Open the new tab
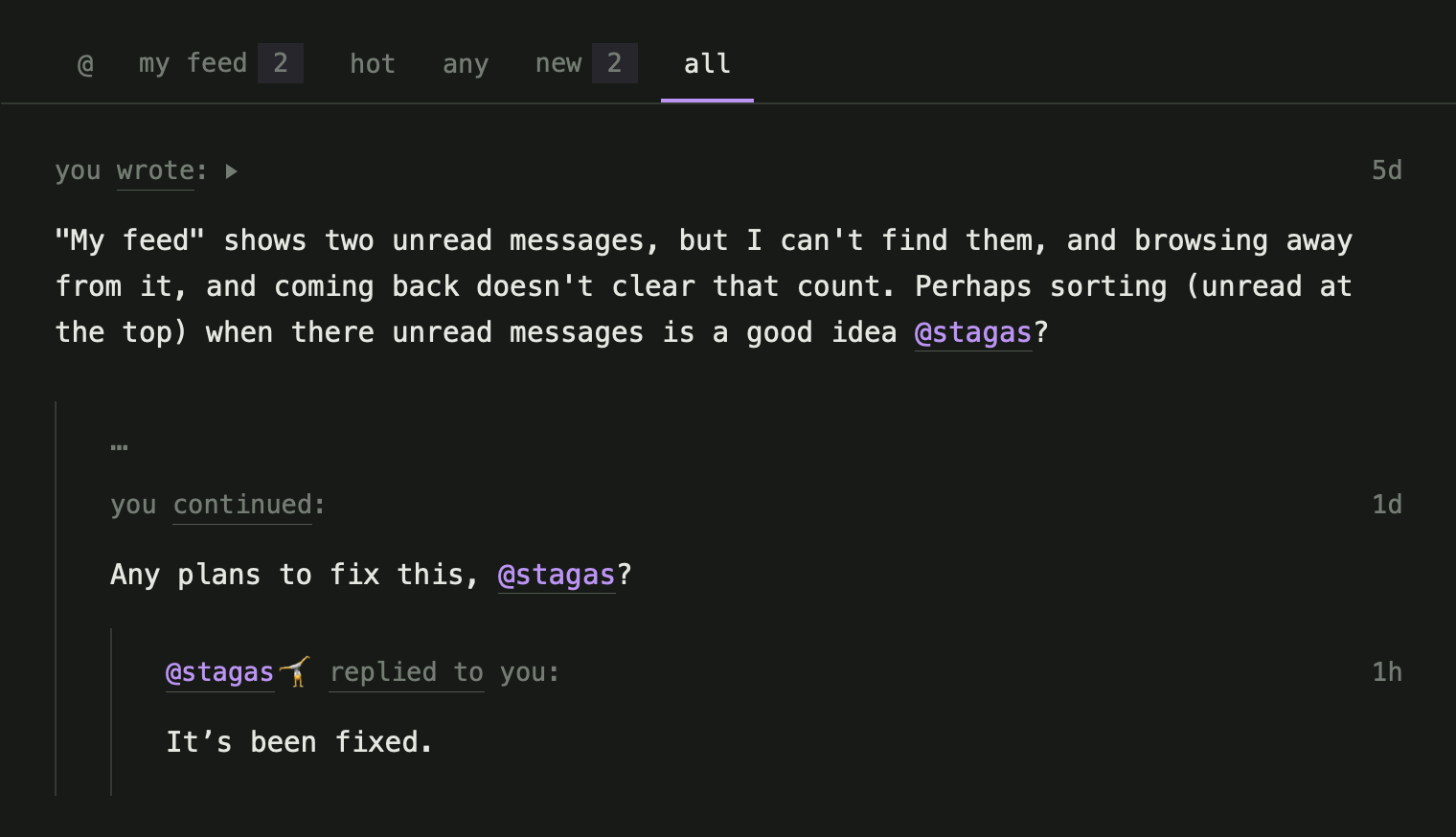Screen dimensions: 1456x837 558,63
